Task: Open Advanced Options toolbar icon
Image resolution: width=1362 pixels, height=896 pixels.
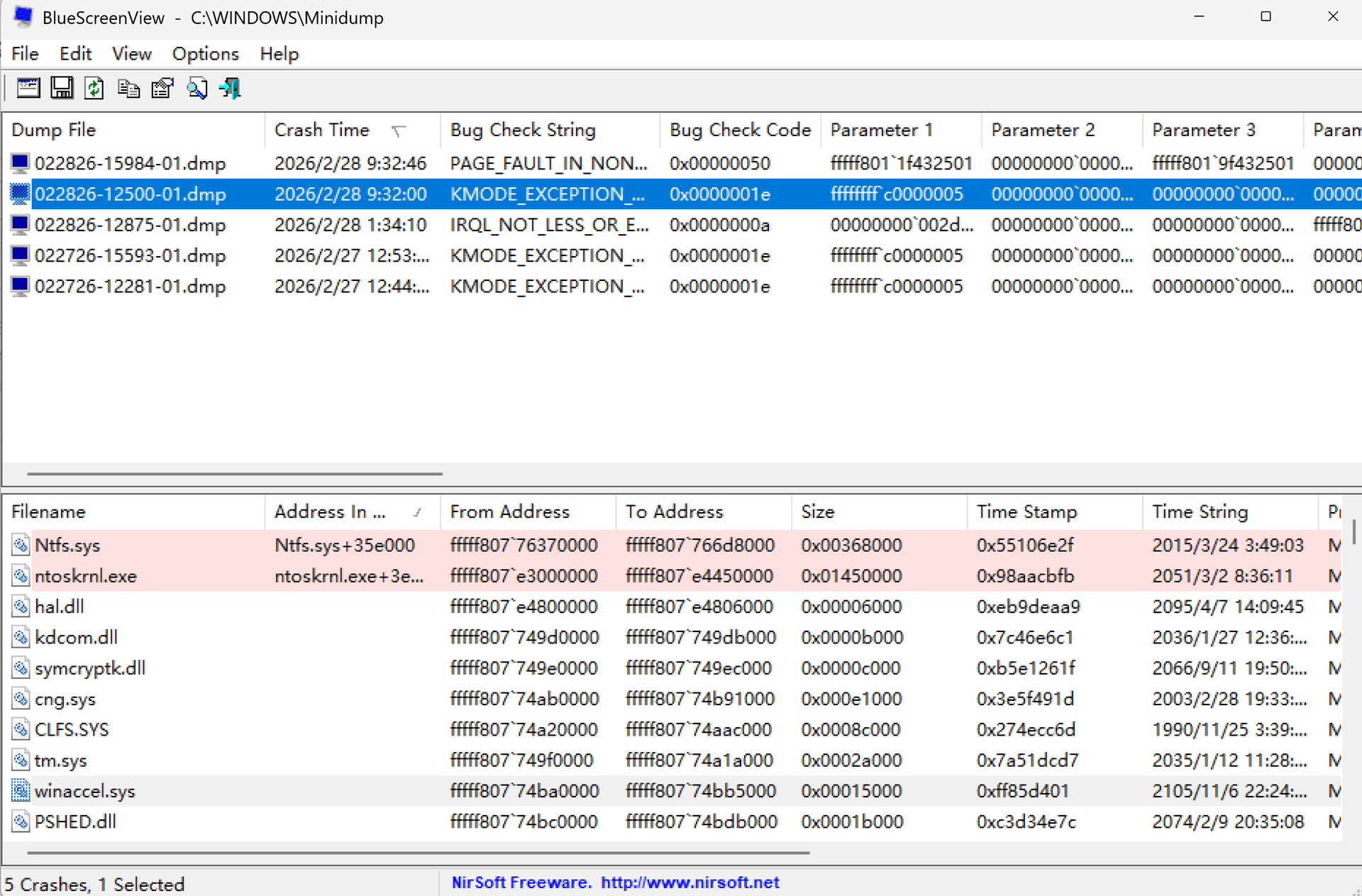Action: pyautogui.click(x=28, y=89)
